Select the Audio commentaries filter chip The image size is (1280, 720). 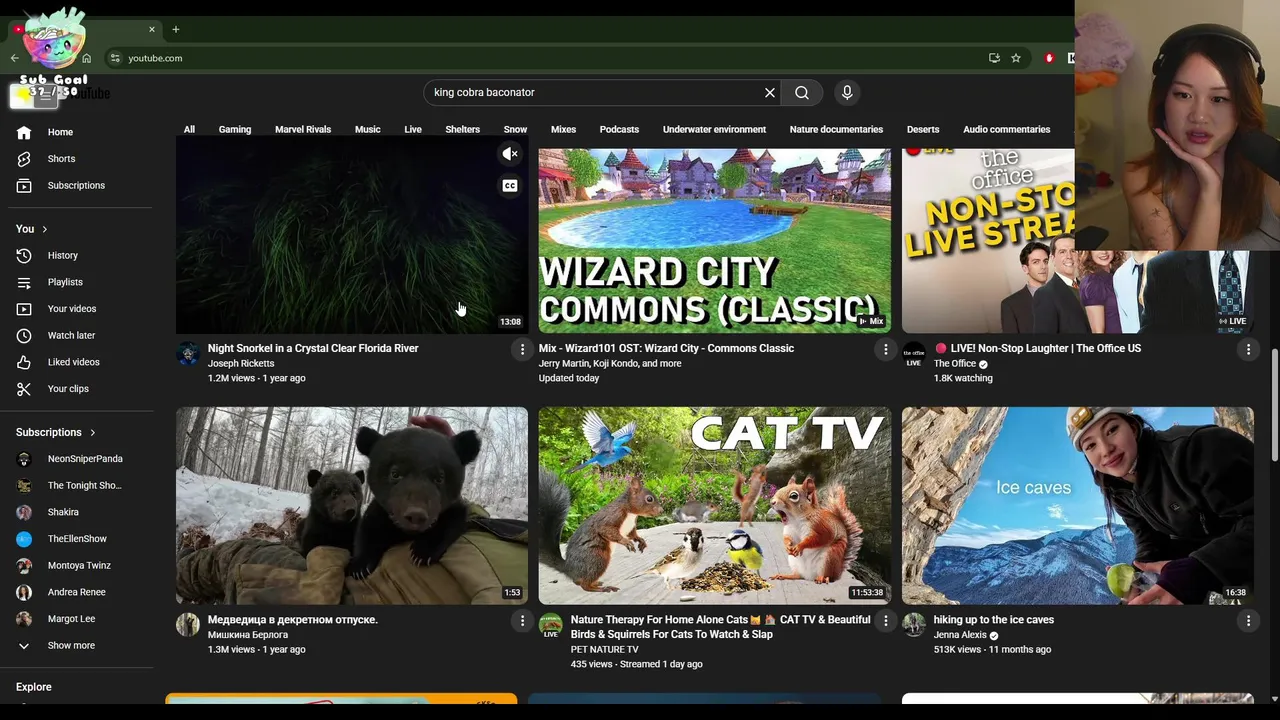point(1006,130)
